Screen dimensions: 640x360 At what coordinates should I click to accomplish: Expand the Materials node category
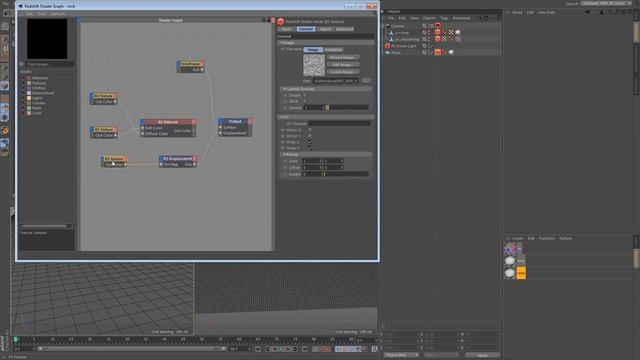pyautogui.click(x=24, y=78)
